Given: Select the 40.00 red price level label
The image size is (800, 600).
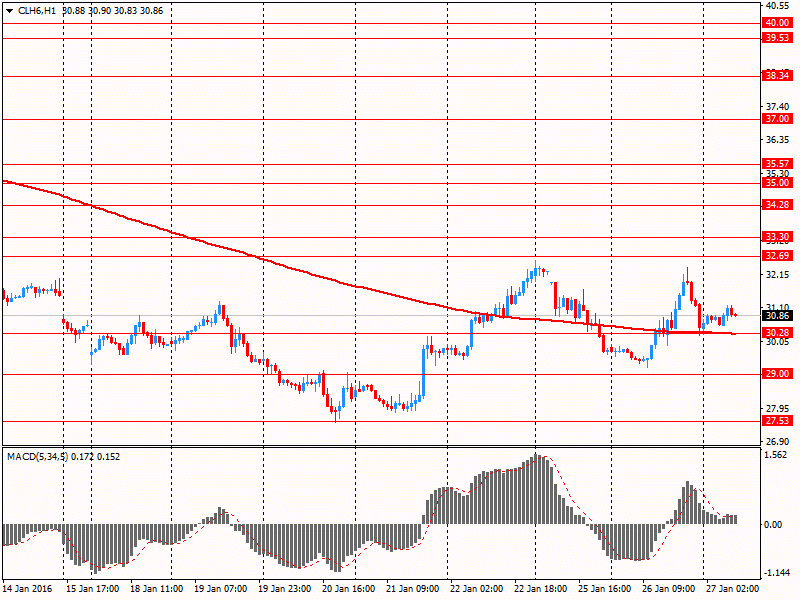Looking at the screenshot, I should [777, 23].
